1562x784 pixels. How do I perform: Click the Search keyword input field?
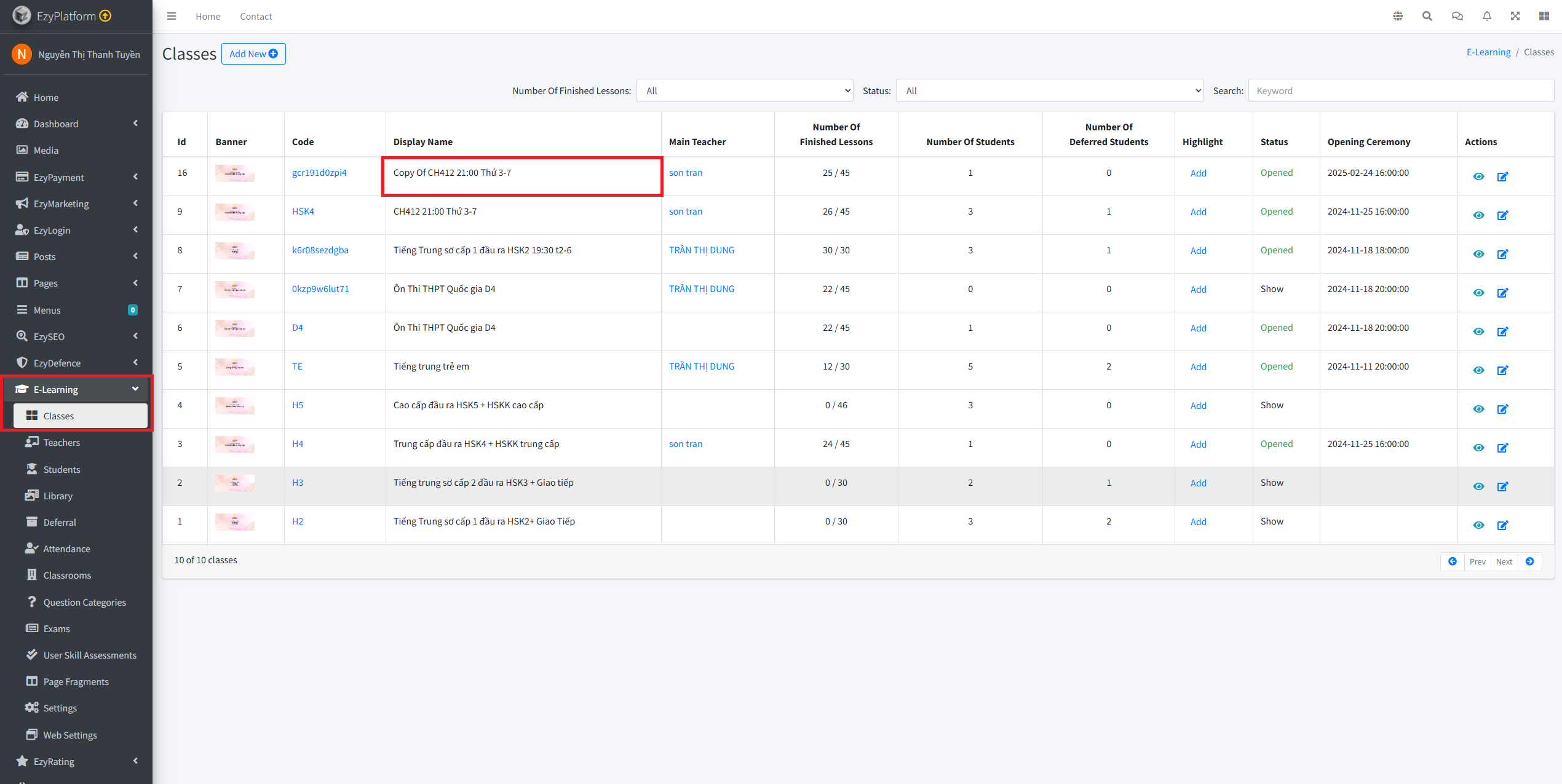tap(1400, 91)
